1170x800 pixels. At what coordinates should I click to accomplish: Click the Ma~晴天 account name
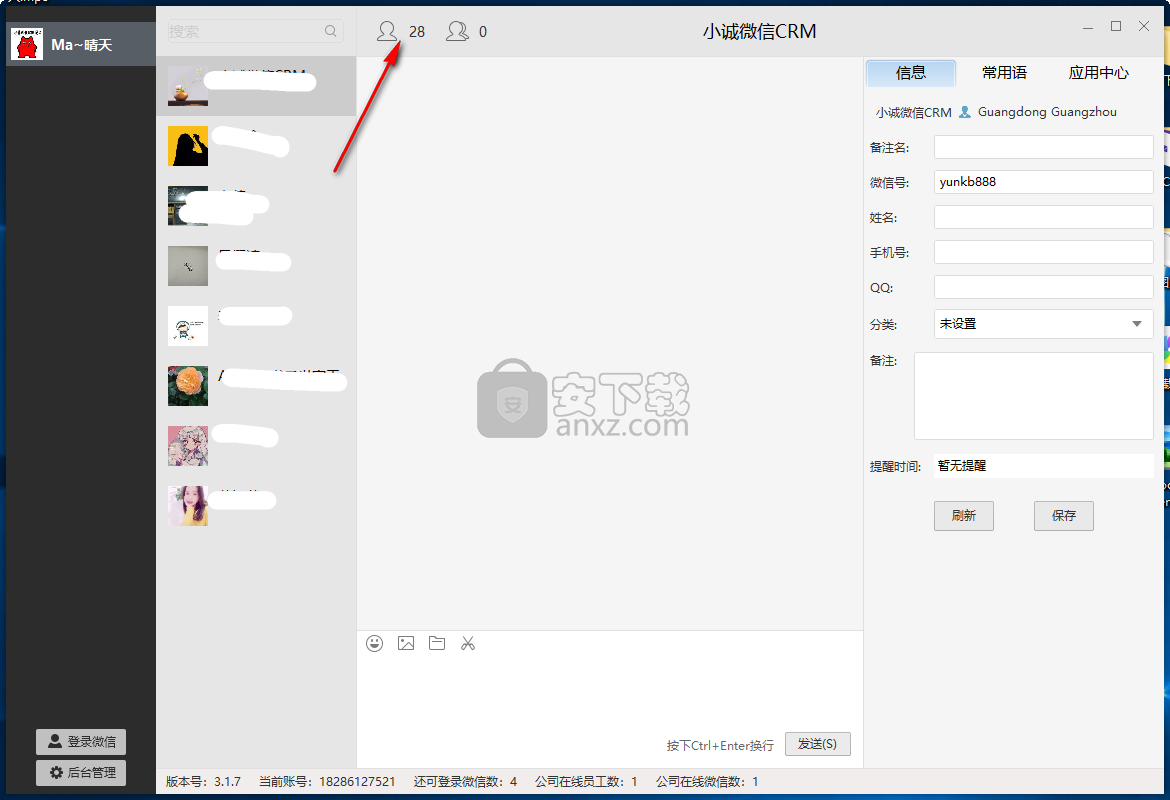click(81, 45)
